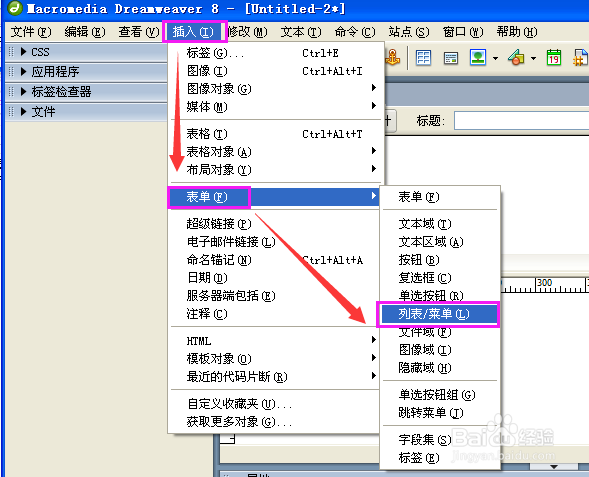This screenshot has height=477, width=589.
Task: Click the date calendar toolbar icon
Action: coord(554,57)
